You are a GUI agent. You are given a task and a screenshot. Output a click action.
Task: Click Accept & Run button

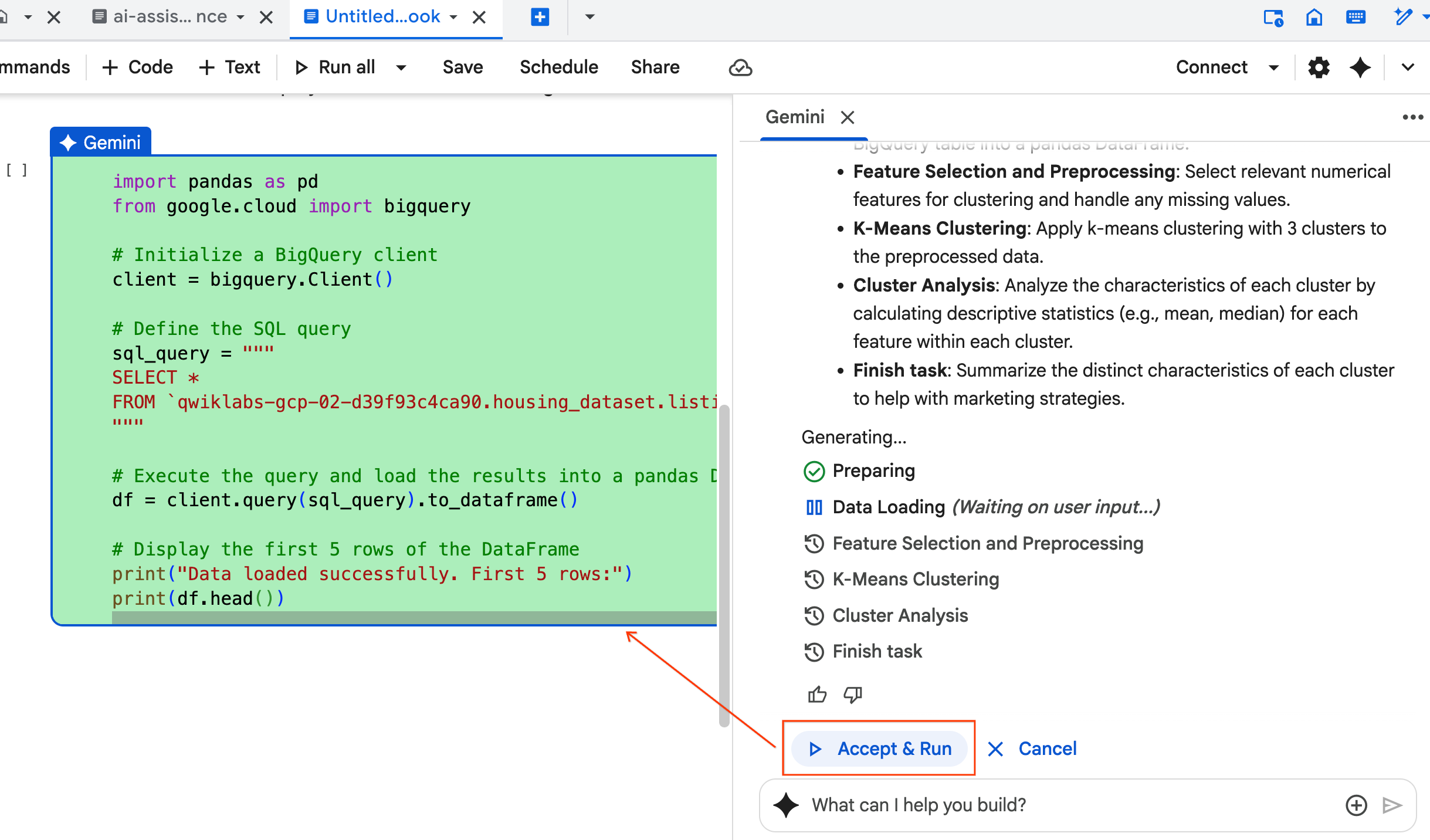pos(879,748)
